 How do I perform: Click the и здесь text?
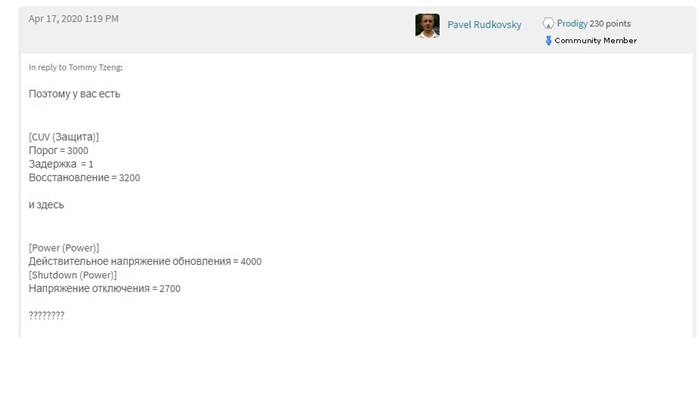[46, 205]
